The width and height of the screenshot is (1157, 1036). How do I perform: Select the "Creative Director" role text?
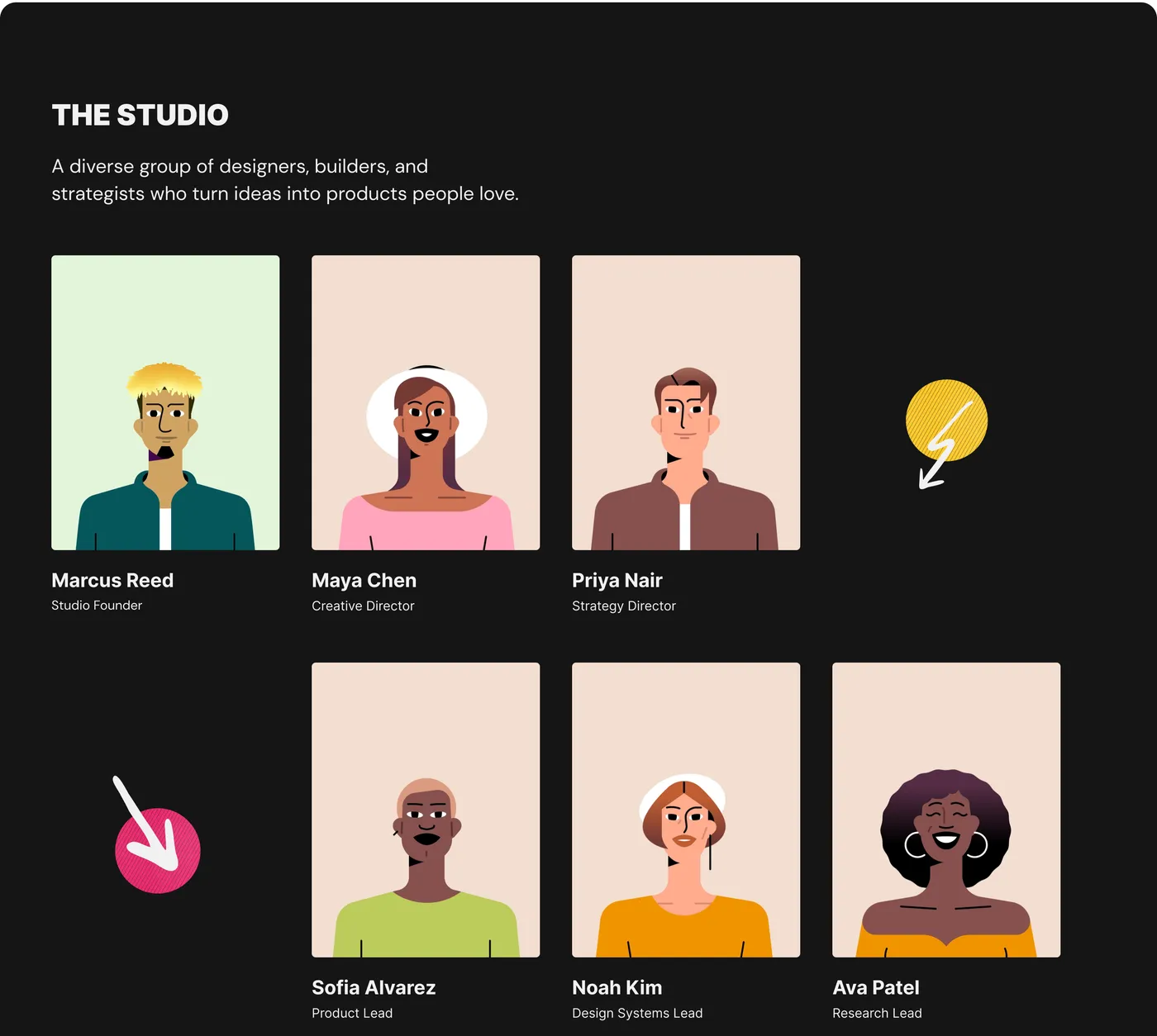[363, 606]
